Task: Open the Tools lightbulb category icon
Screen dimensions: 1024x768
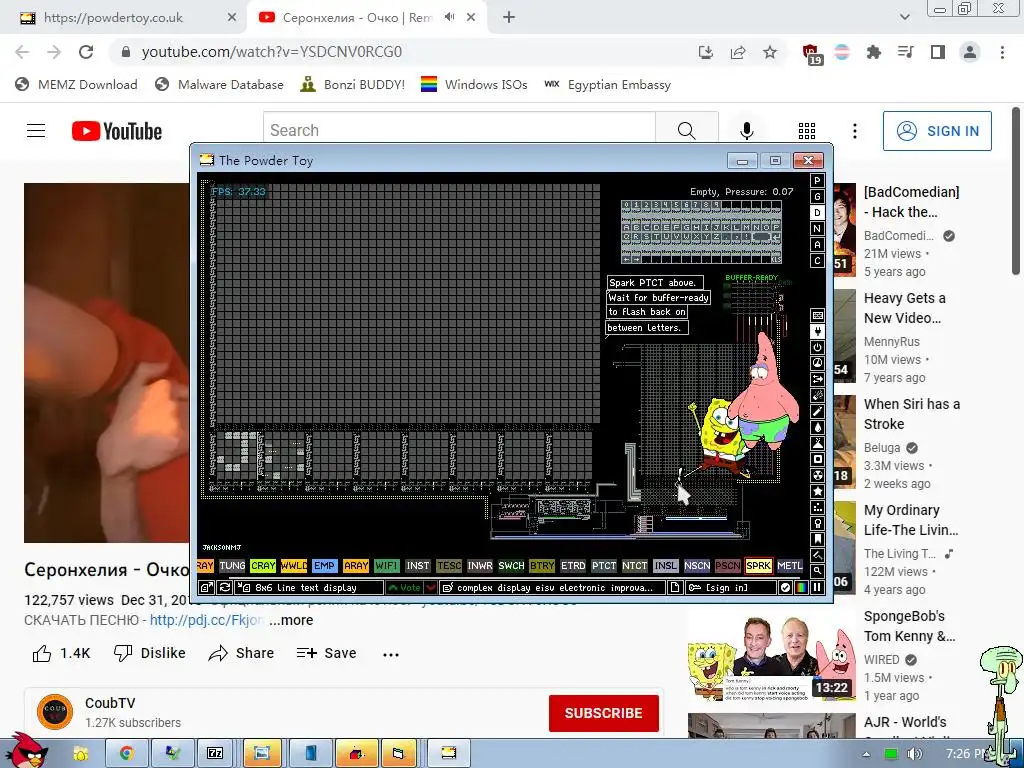Action: pyautogui.click(x=817, y=523)
